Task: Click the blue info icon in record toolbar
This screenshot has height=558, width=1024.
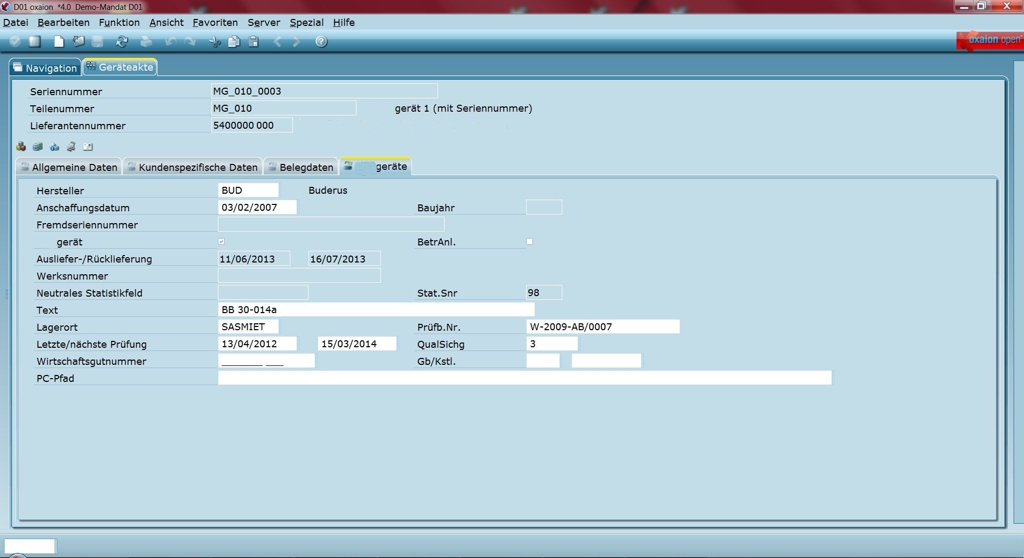Action: [54, 147]
